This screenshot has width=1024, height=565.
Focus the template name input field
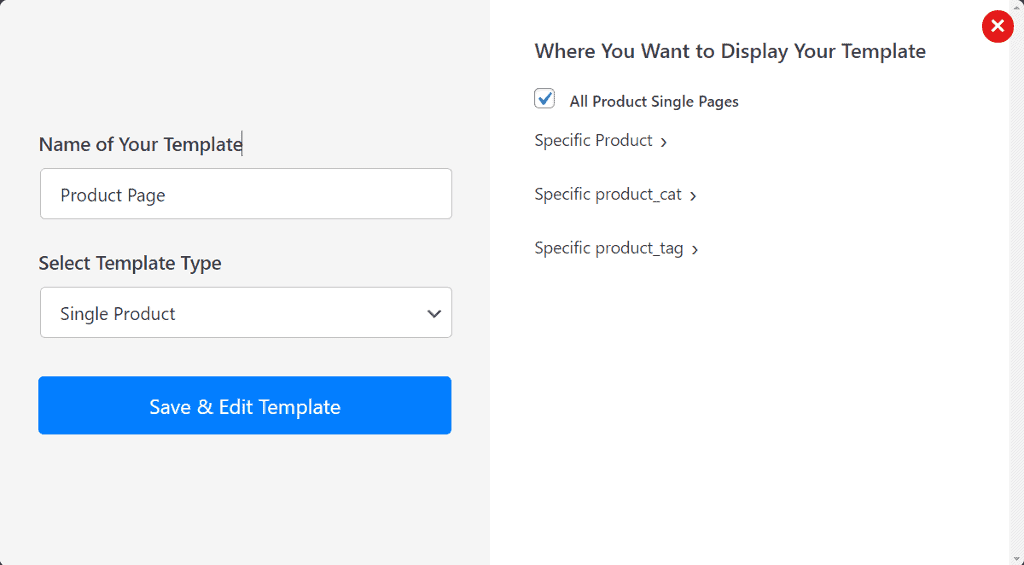tap(245, 194)
